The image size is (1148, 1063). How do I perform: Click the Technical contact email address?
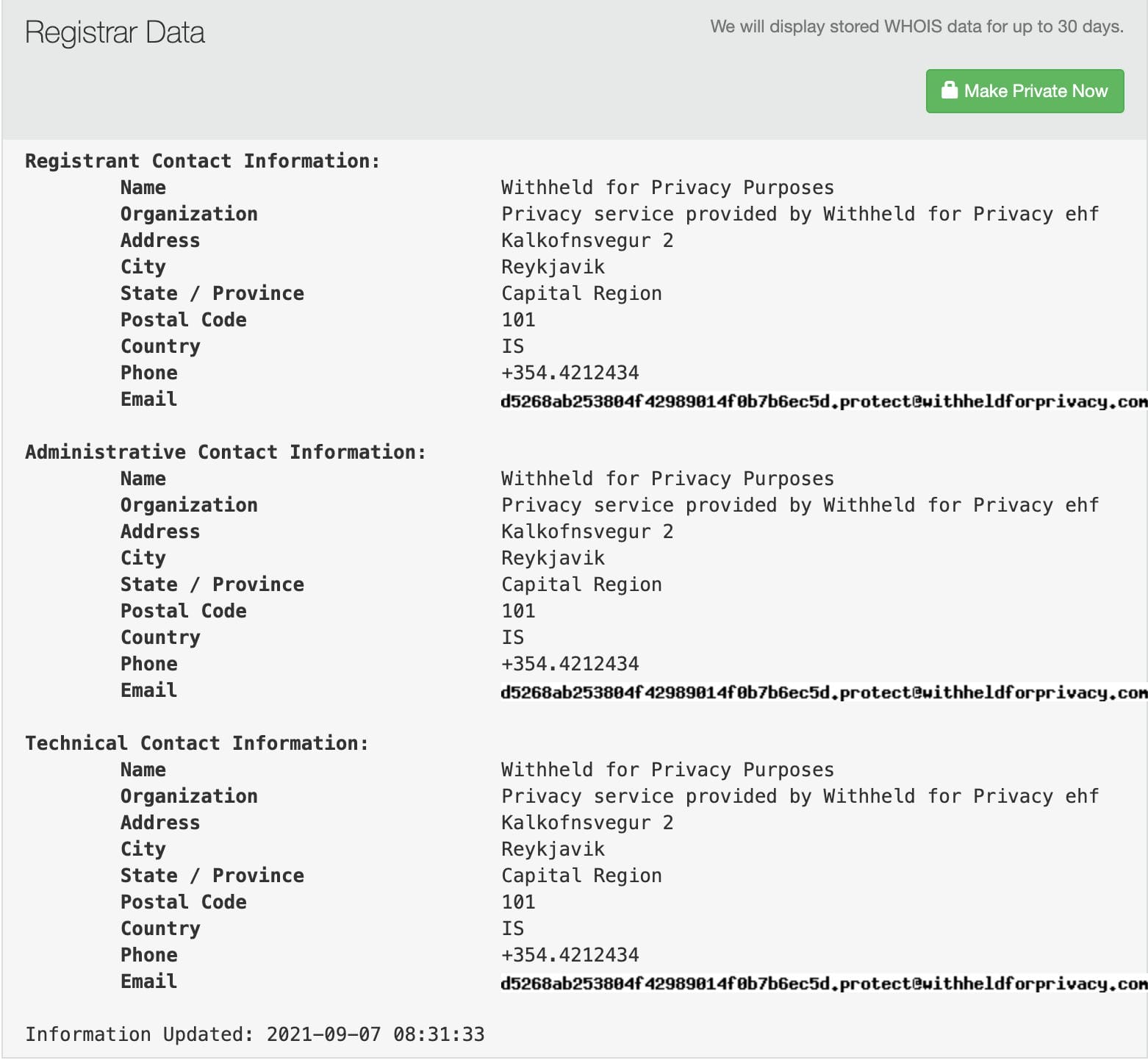point(823,984)
